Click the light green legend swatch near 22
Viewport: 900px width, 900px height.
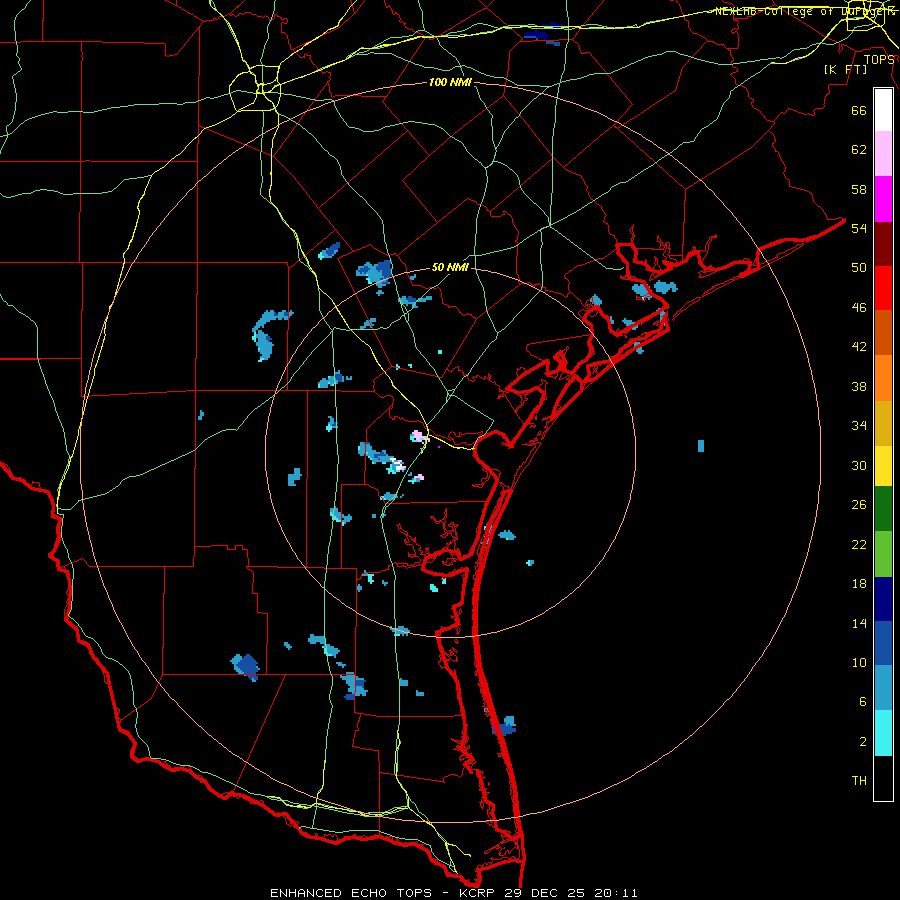pyautogui.click(x=883, y=554)
